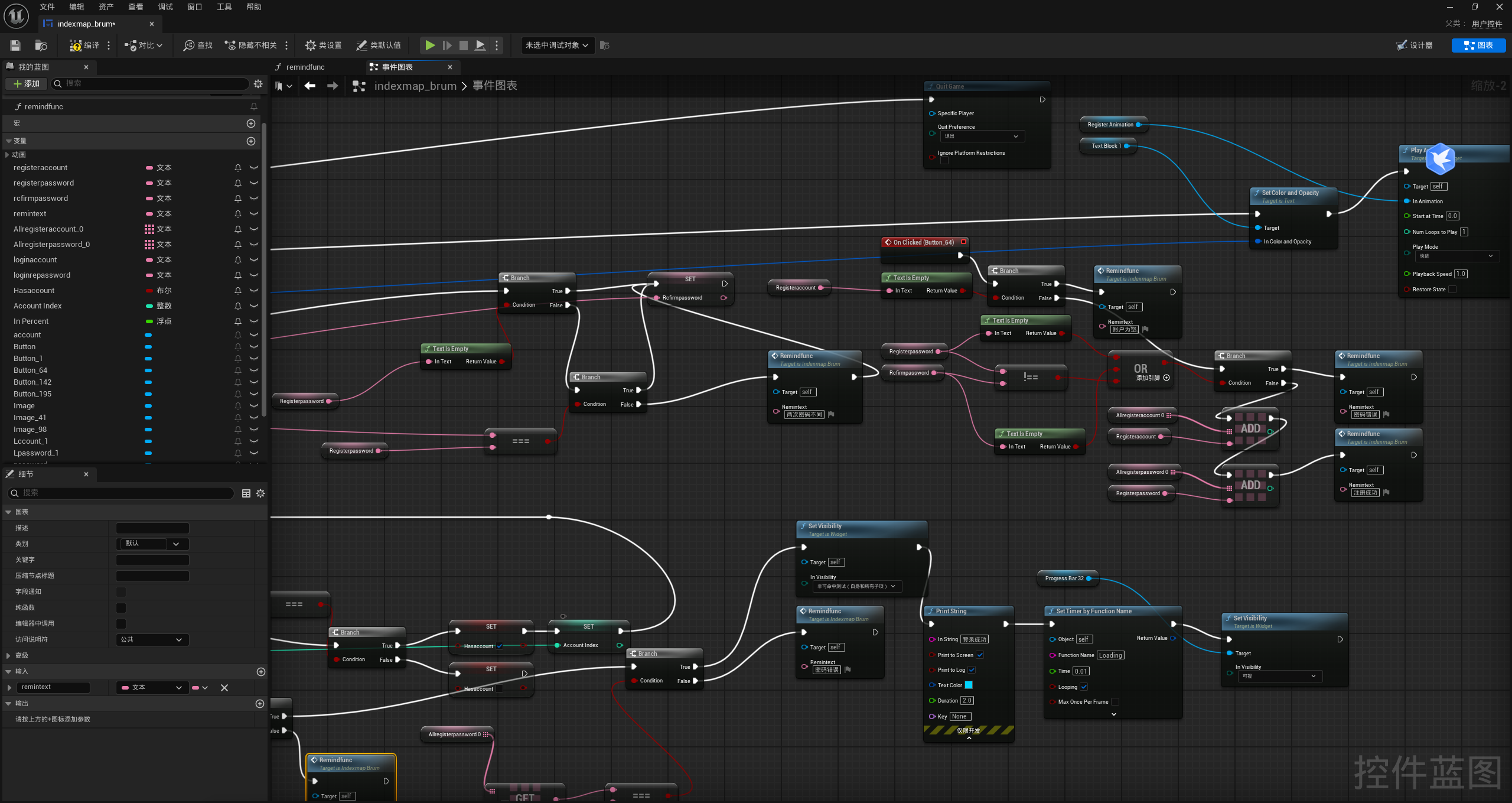Toggle visibility eye for registeraccount variable
The width and height of the screenshot is (1512, 803).
(x=254, y=168)
